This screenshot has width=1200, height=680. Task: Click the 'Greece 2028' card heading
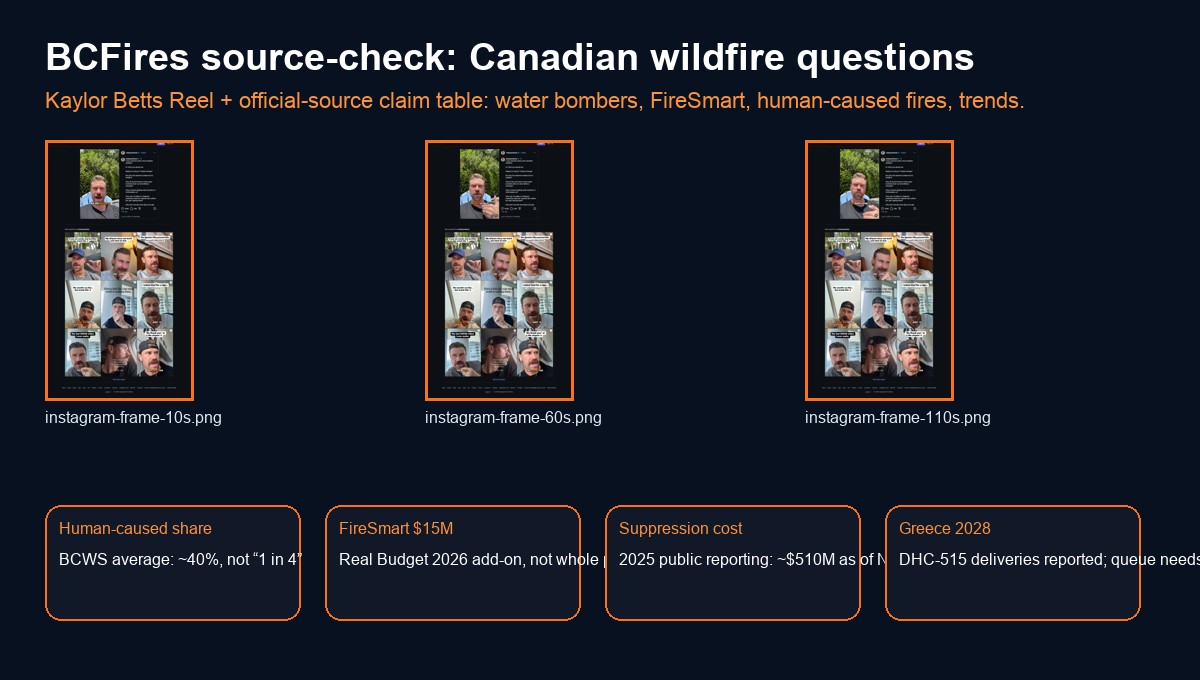pyautogui.click(x=945, y=529)
